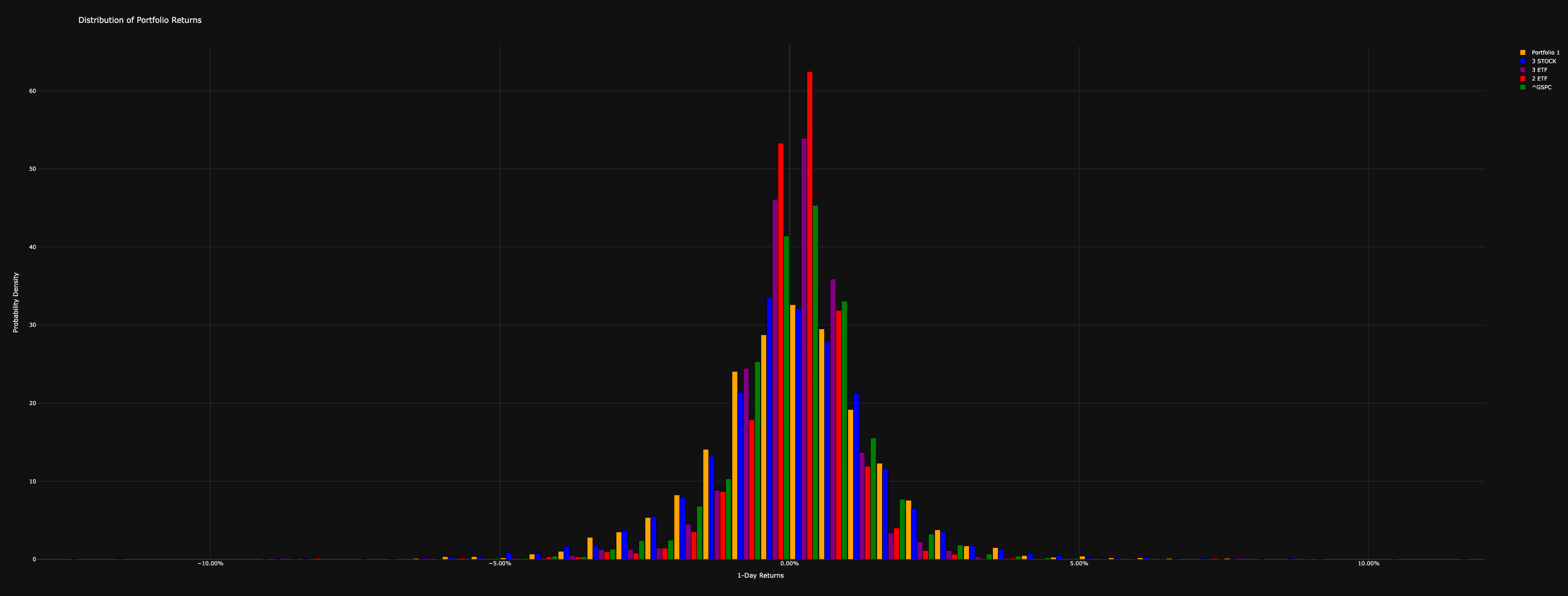Click the blue 3 STOCK legend swatch
This screenshot has height=596, width=1568.
click(1523, 61)
